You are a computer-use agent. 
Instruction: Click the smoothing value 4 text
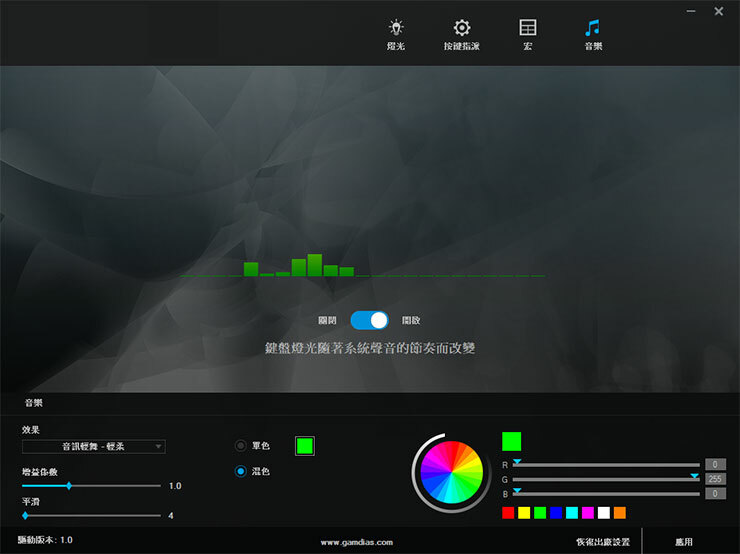tap(171, 516)
